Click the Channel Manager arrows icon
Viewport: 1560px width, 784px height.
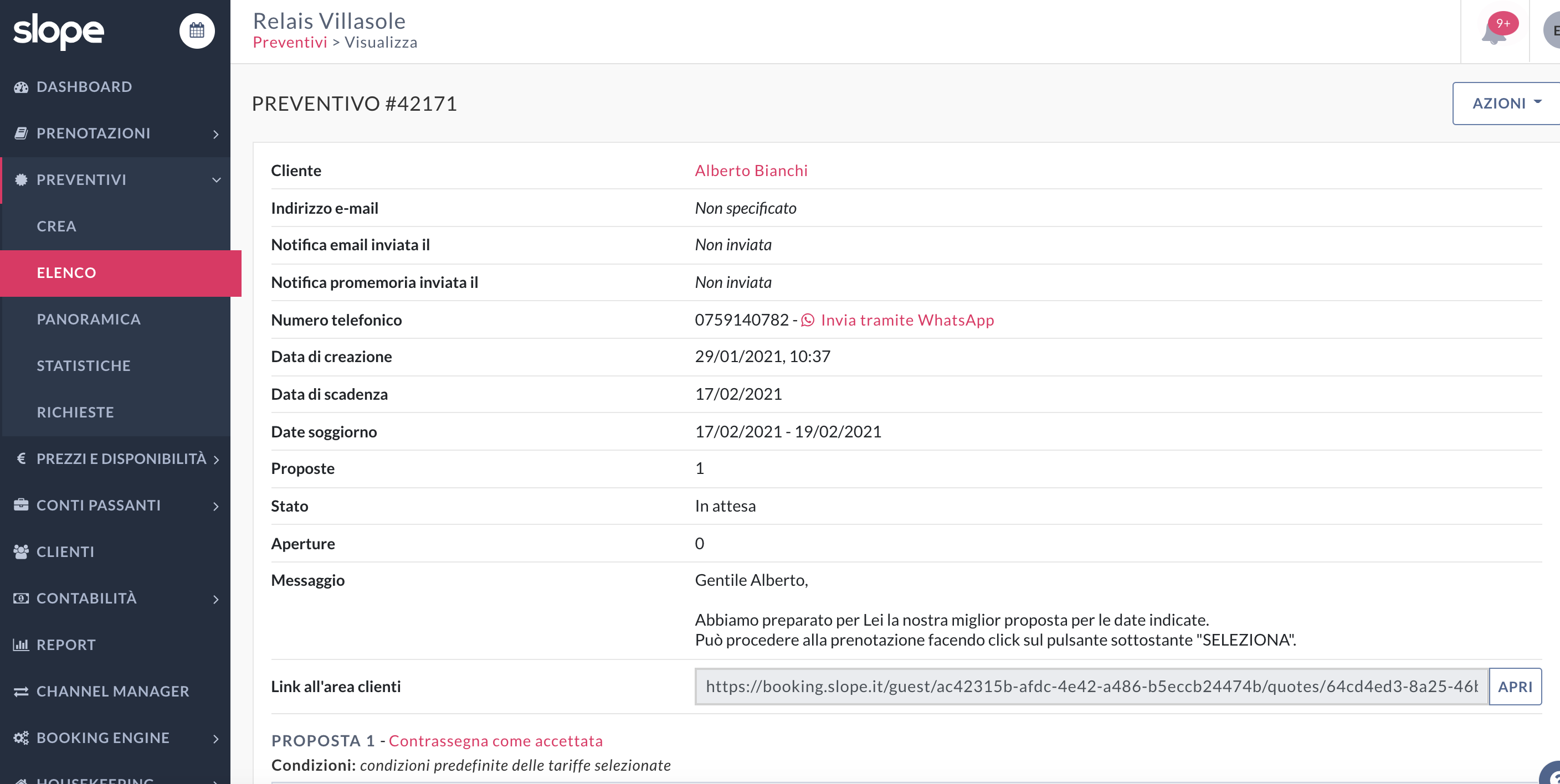(x=21, y=692)
